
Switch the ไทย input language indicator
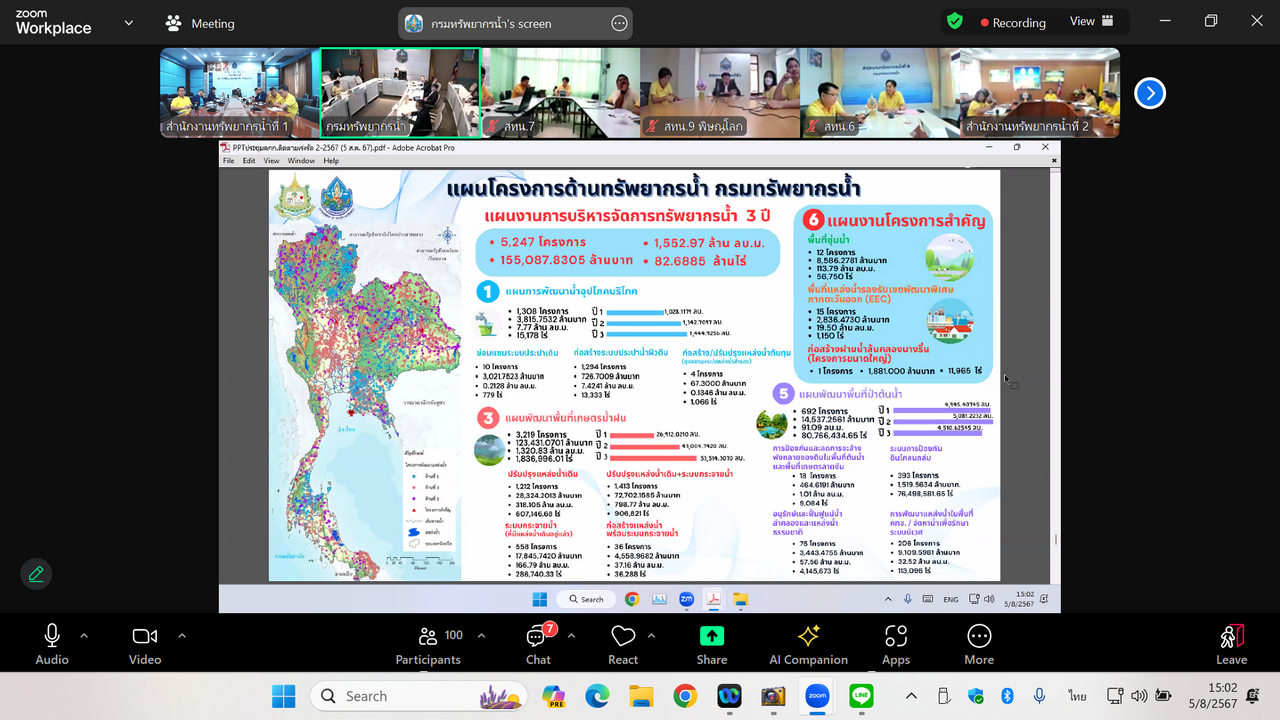[1077, 696]
